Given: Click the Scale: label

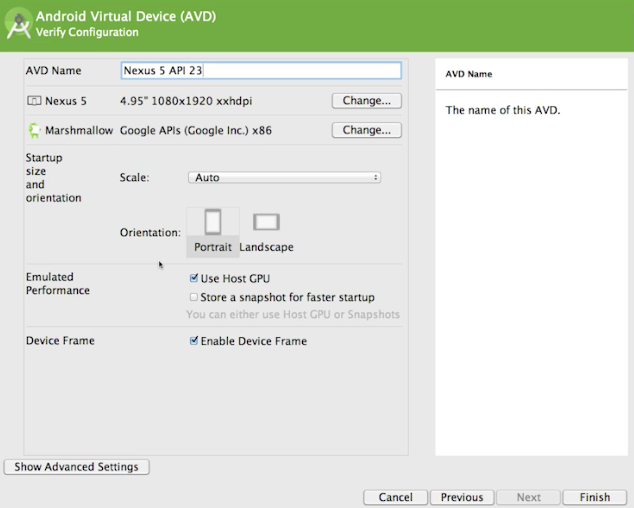Looking at the screenshot, I should coord(135,178).
